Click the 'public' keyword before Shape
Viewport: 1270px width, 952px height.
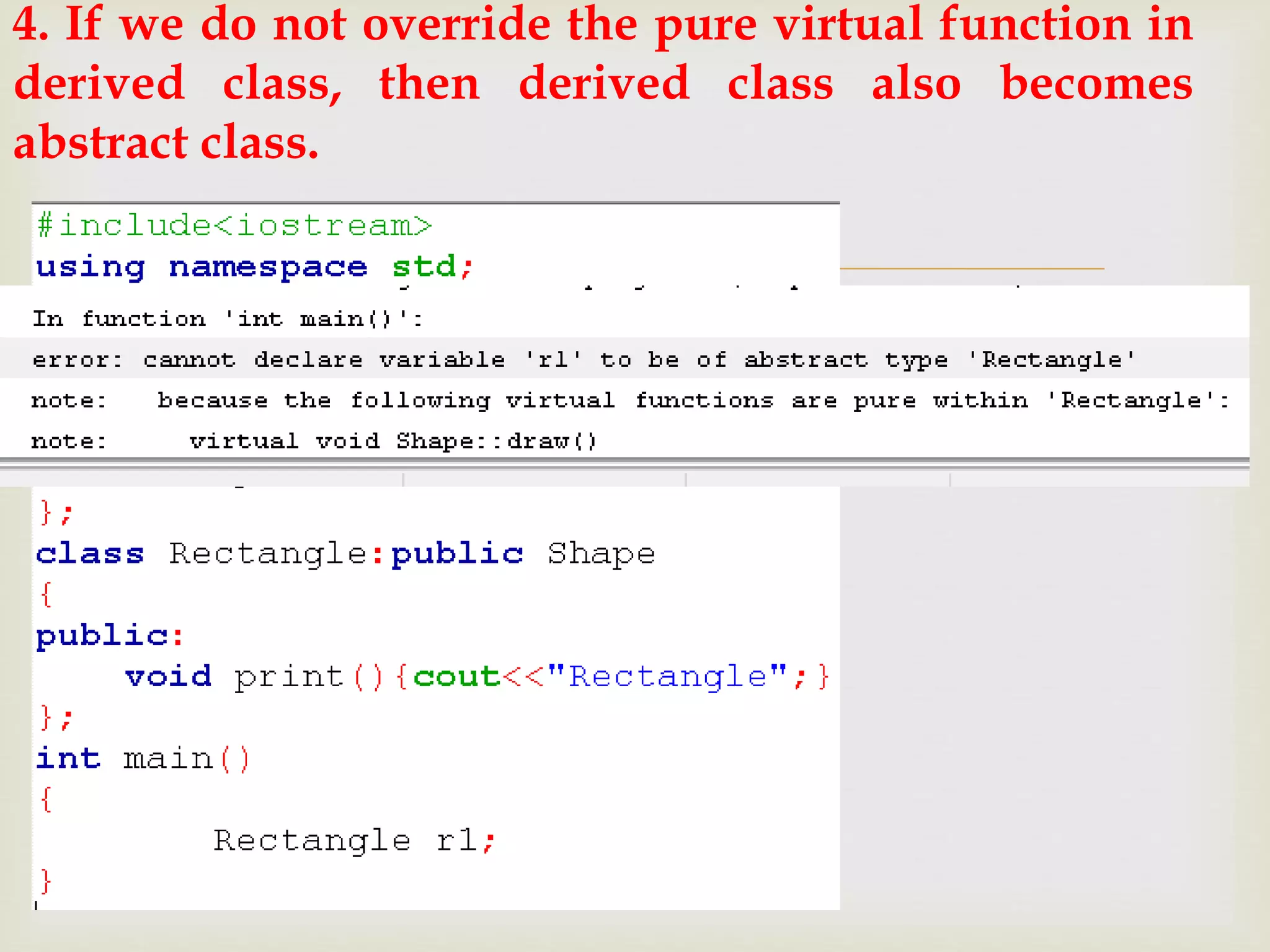(x=457, y=553)
